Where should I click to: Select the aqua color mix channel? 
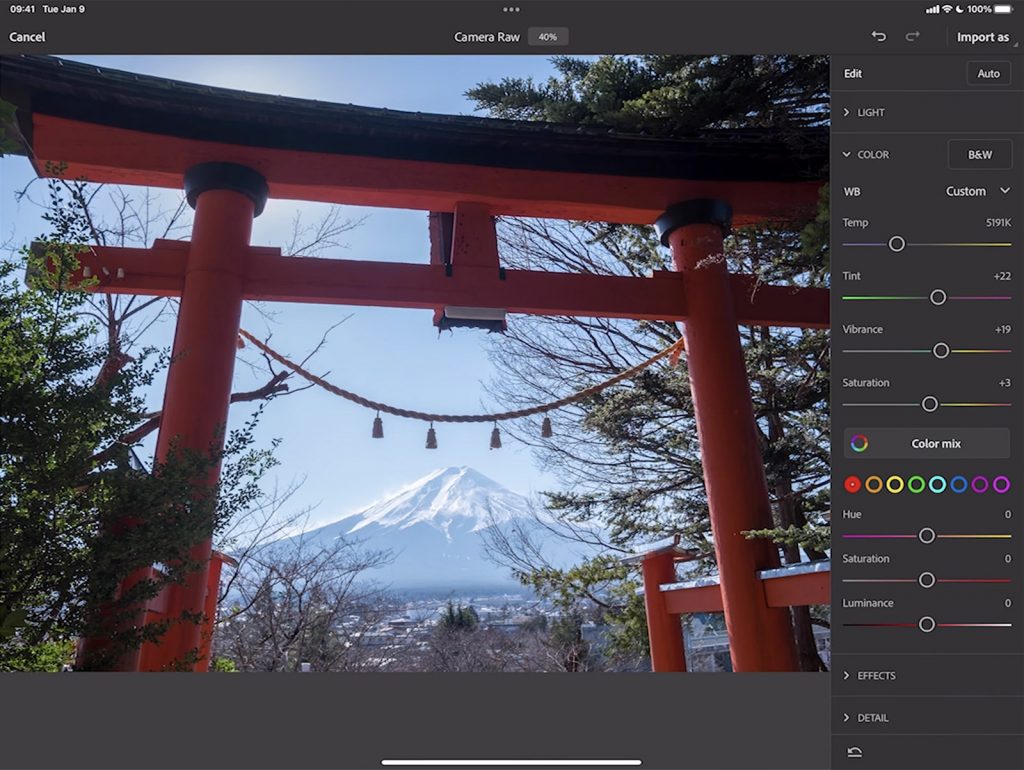pos(937,484)
